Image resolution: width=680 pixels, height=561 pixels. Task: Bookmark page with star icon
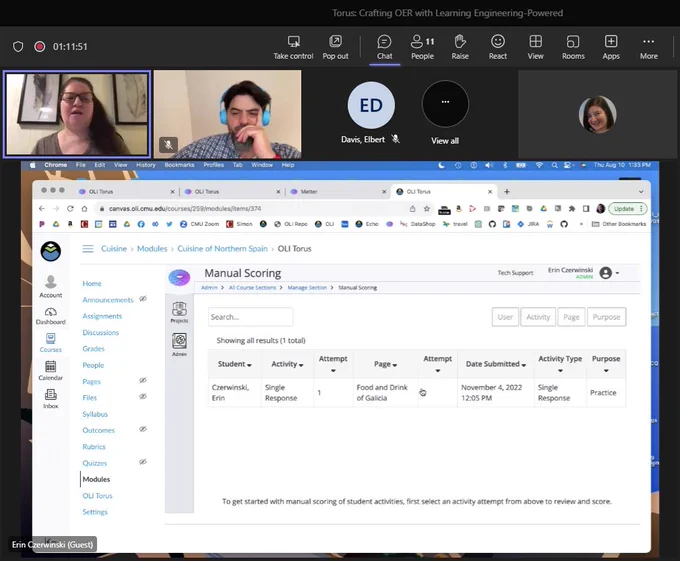tap(427, 209)
